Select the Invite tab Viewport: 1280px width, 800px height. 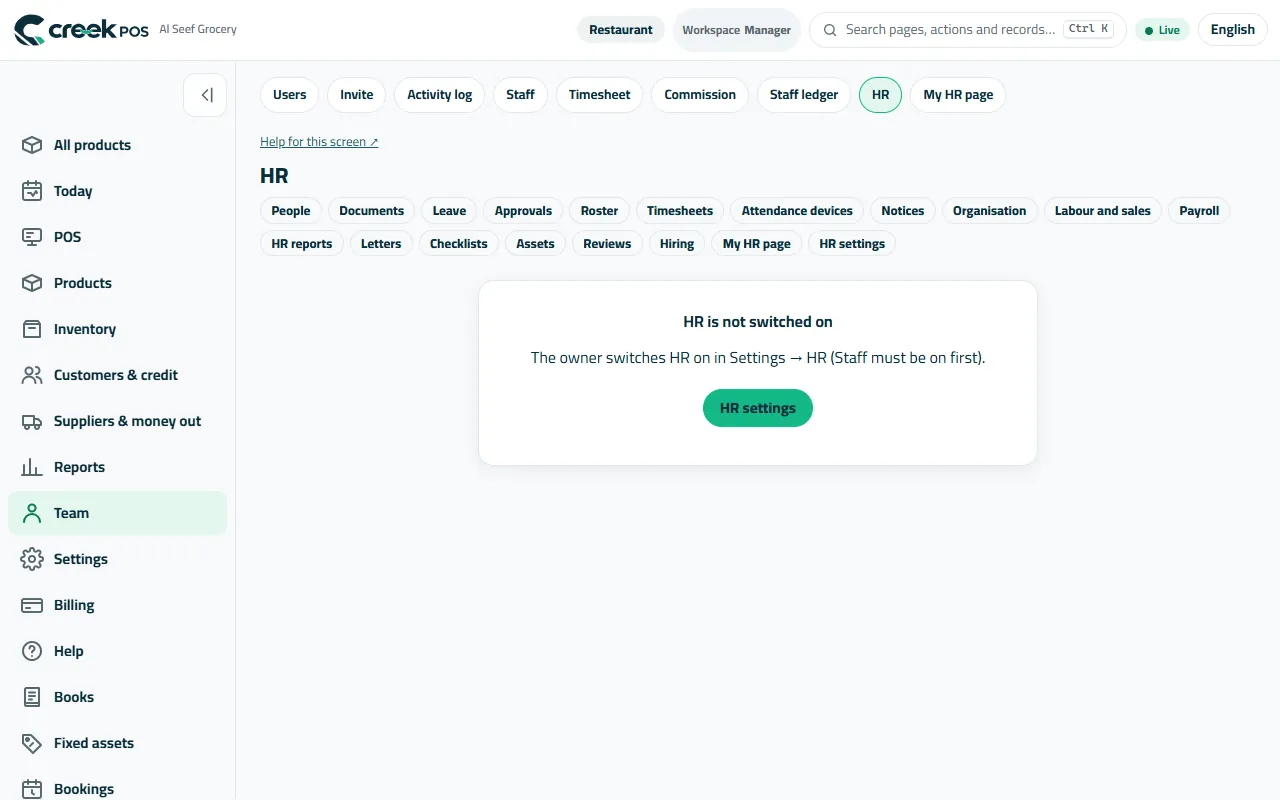[357, 95]
